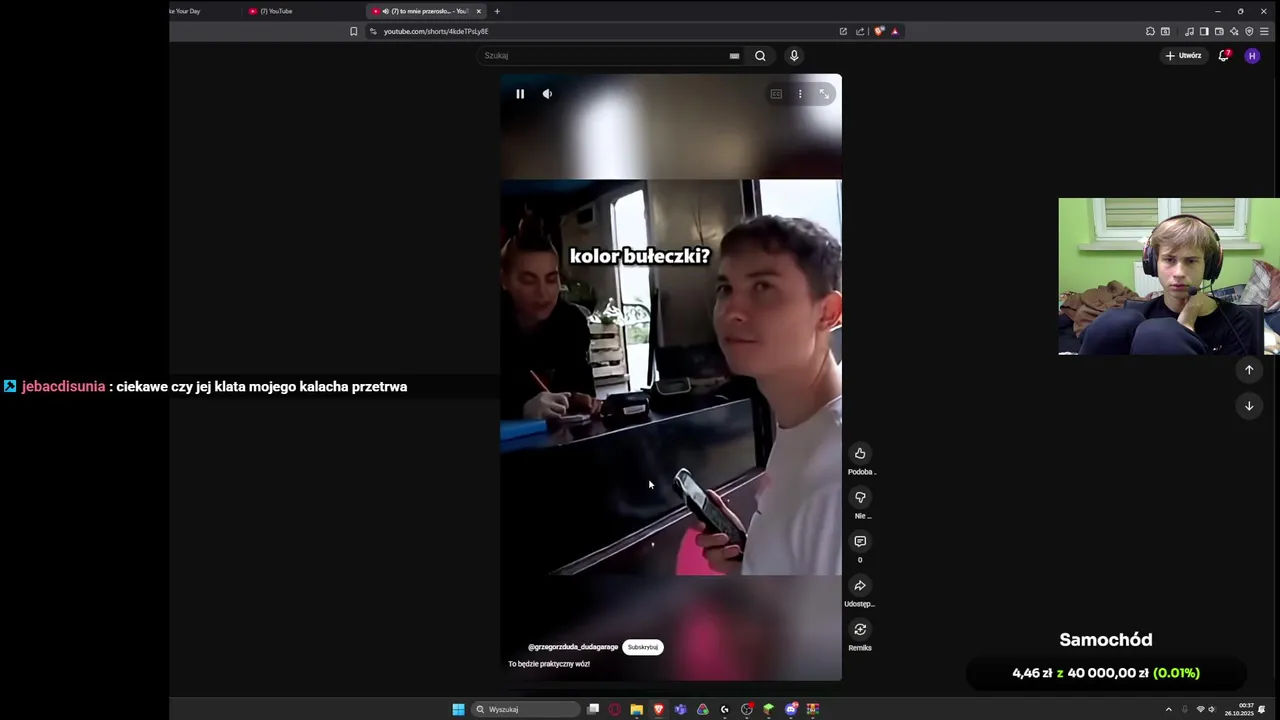Open Microsoft Teams from the taskbar

[681, 709]
